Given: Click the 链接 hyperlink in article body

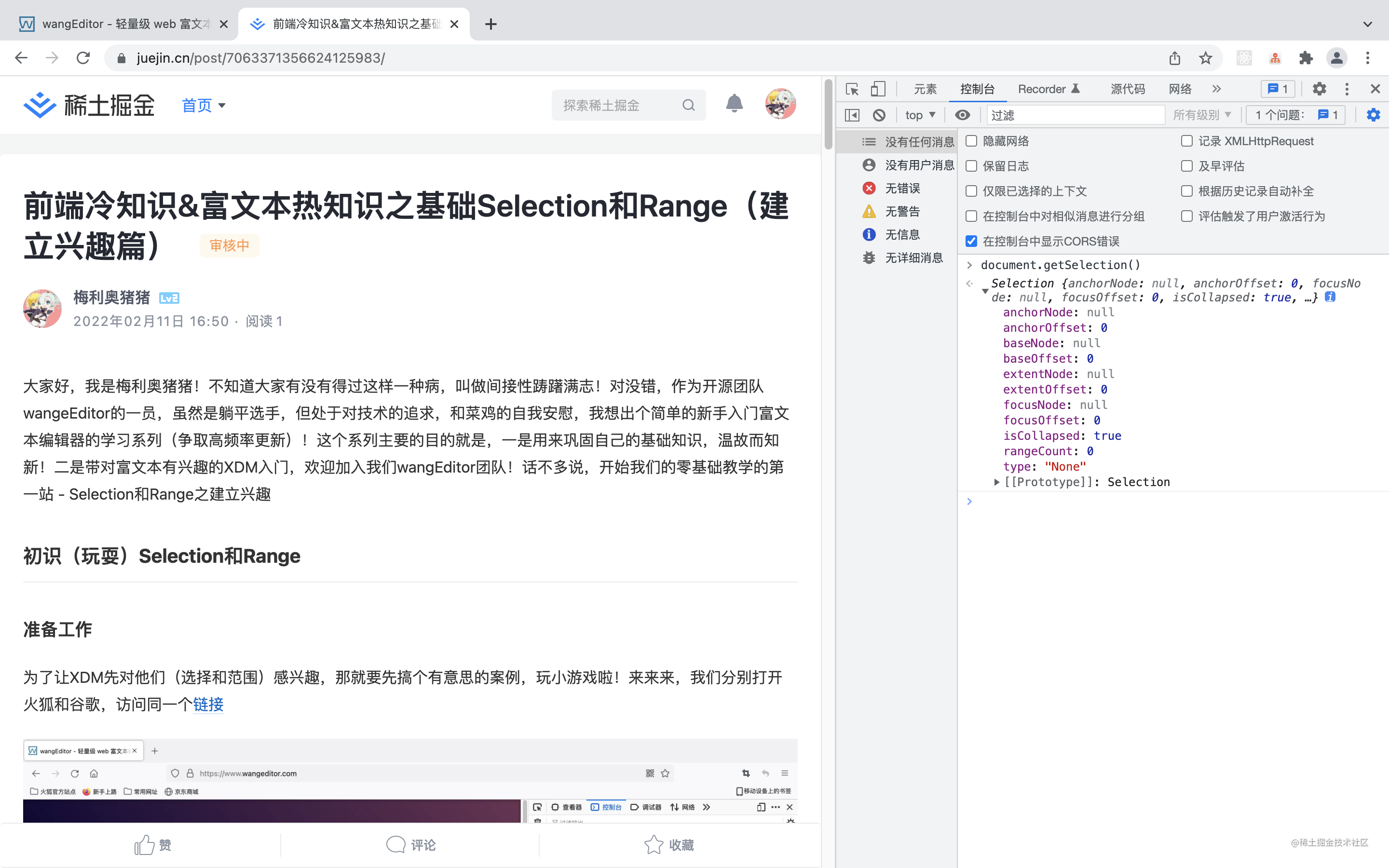Looking at the screenshot, I should point(207,704).
